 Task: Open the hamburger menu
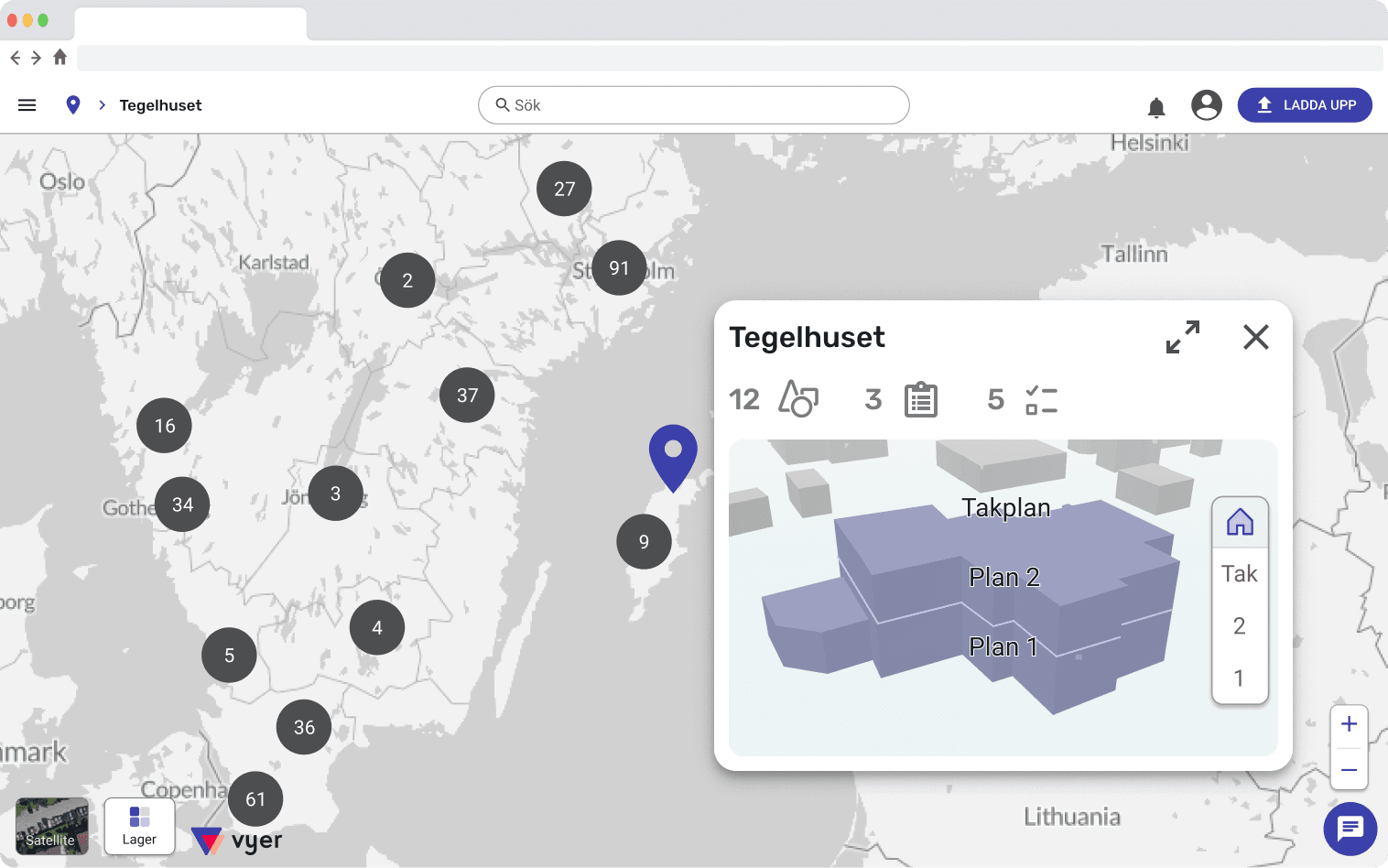(27, 105)
